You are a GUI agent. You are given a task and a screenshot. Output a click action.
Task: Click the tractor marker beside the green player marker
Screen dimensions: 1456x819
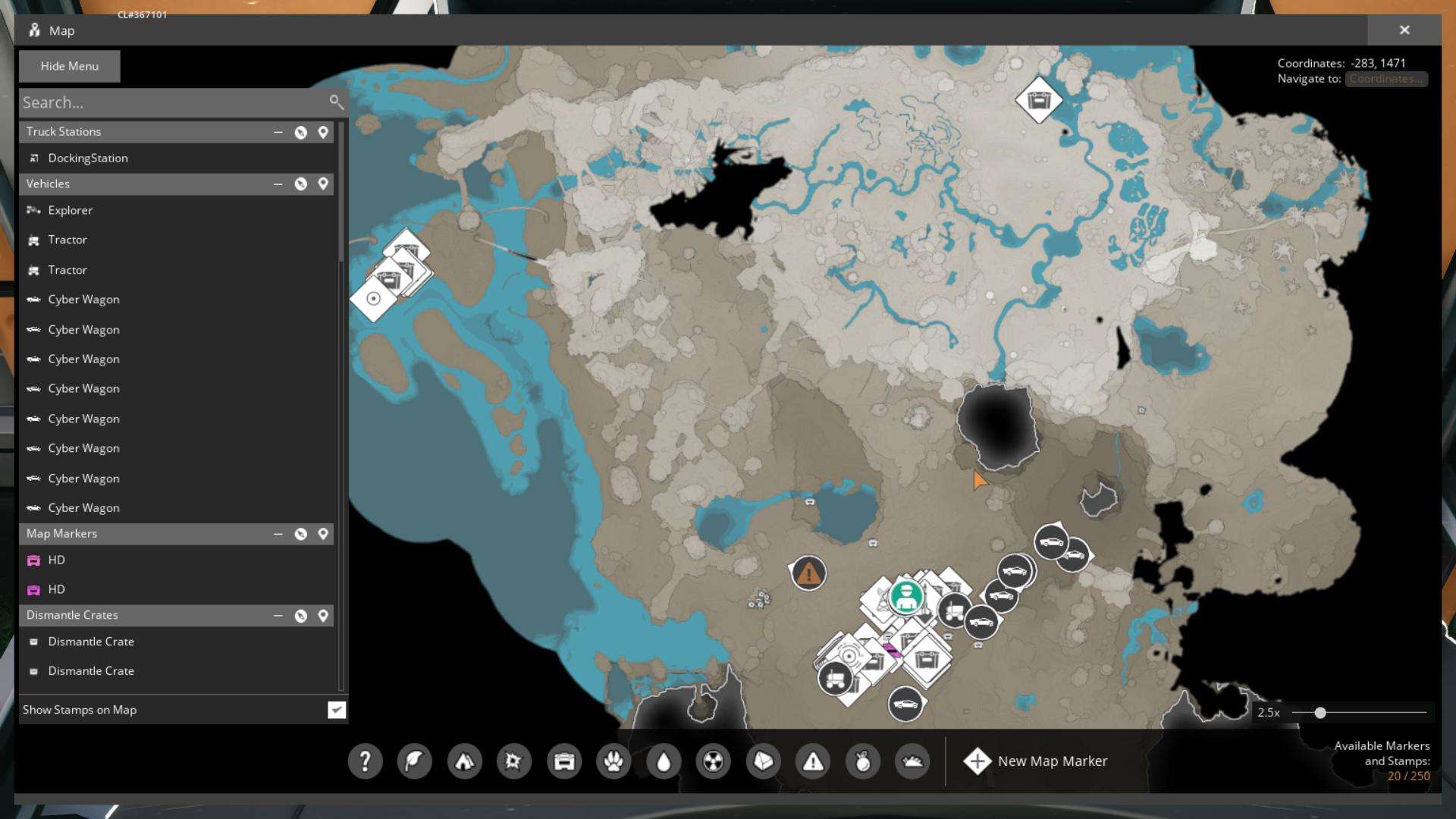955,610
